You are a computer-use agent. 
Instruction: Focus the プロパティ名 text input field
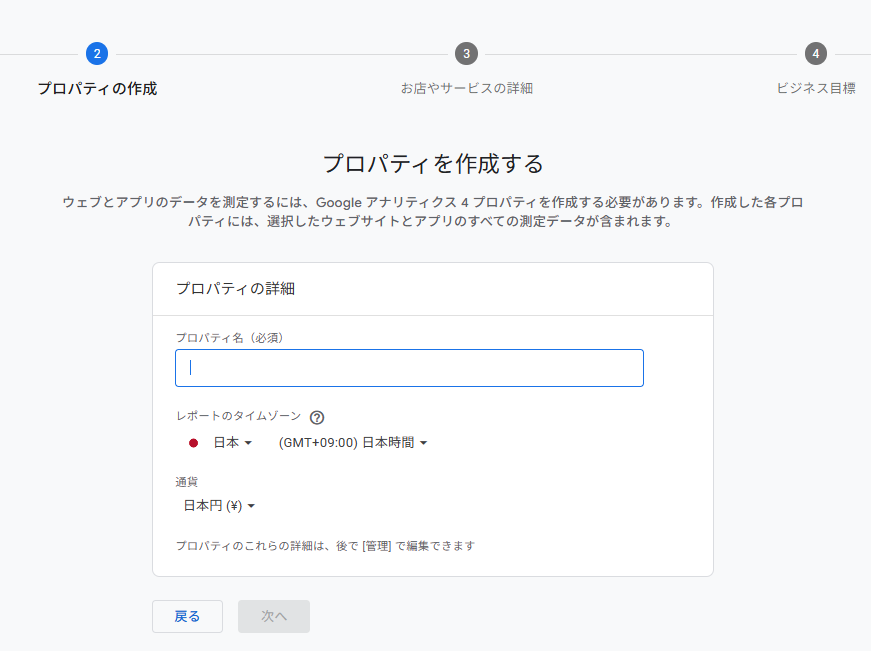coord(409,368)
